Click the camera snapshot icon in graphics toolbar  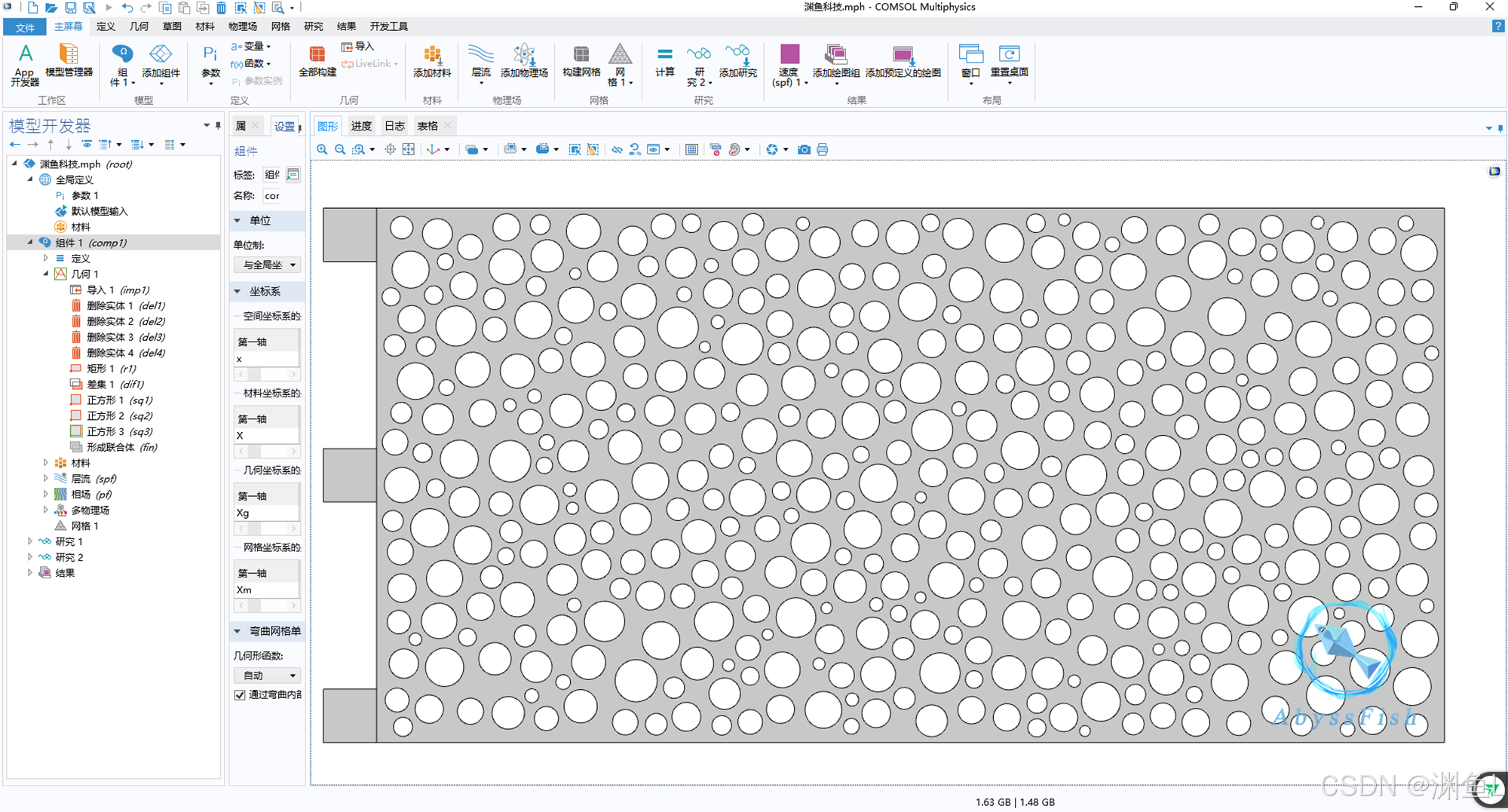click(804, 149)
